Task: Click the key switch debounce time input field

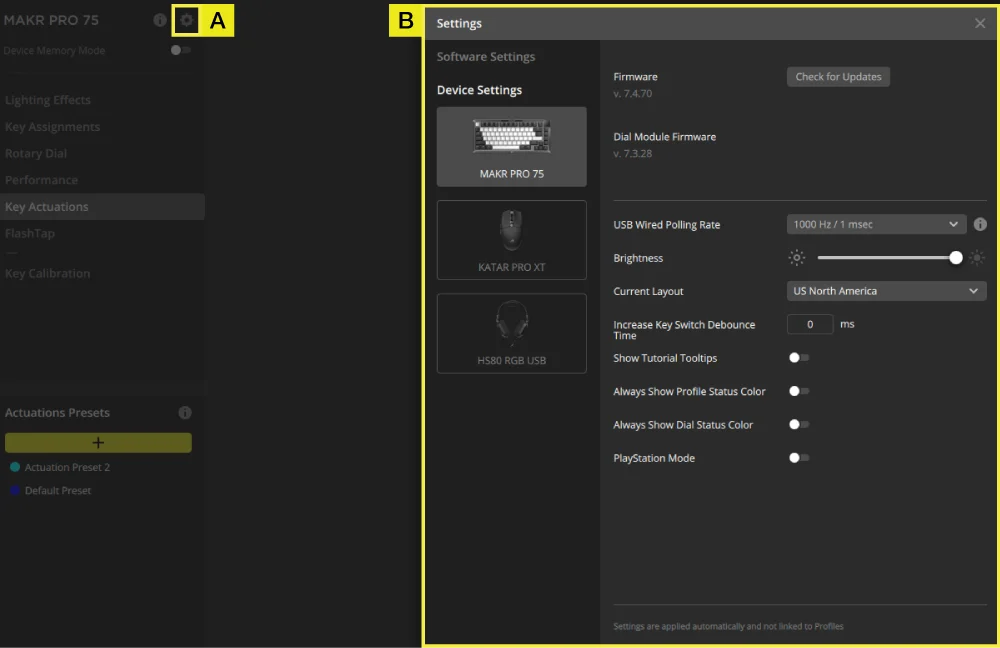Action: point(810,324)
